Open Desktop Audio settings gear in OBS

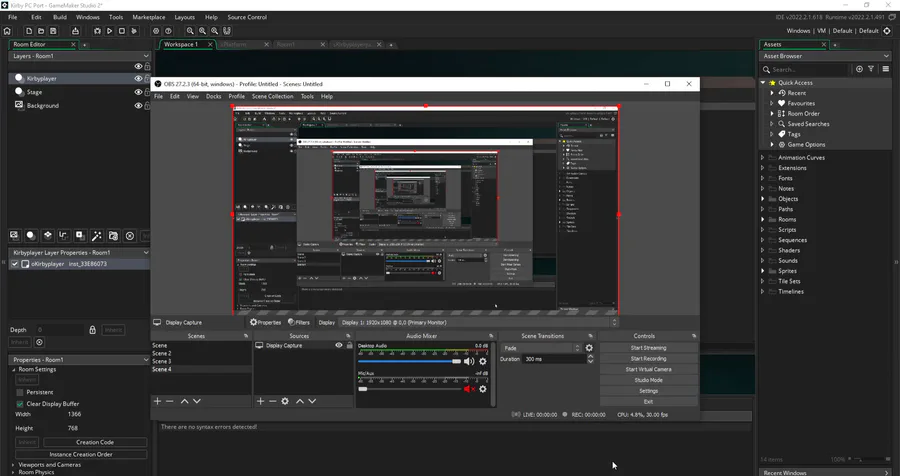pyautogui.click(x=483, y=361)
